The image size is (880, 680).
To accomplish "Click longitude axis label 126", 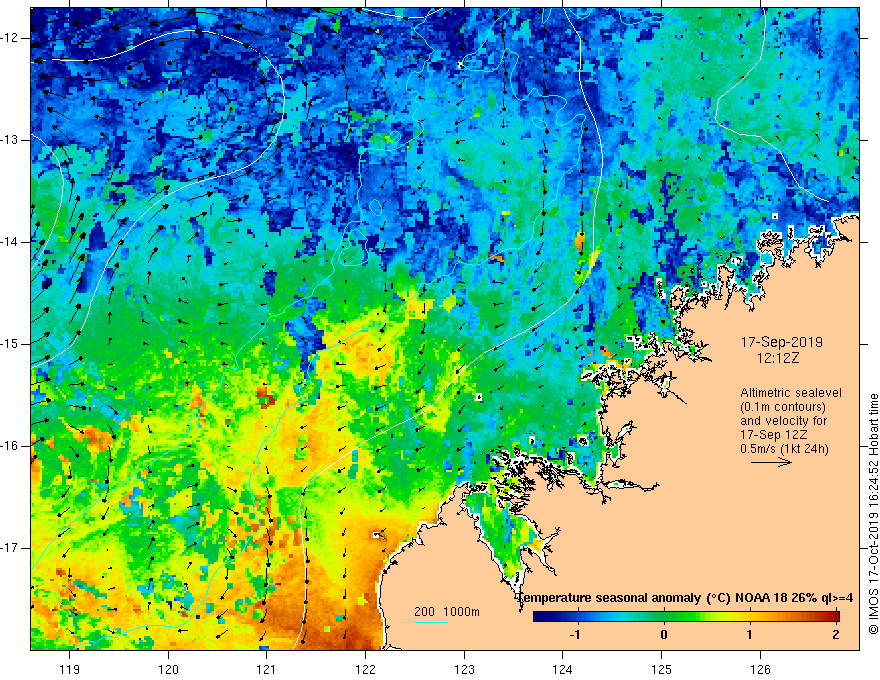I will [x=760, y=669].
